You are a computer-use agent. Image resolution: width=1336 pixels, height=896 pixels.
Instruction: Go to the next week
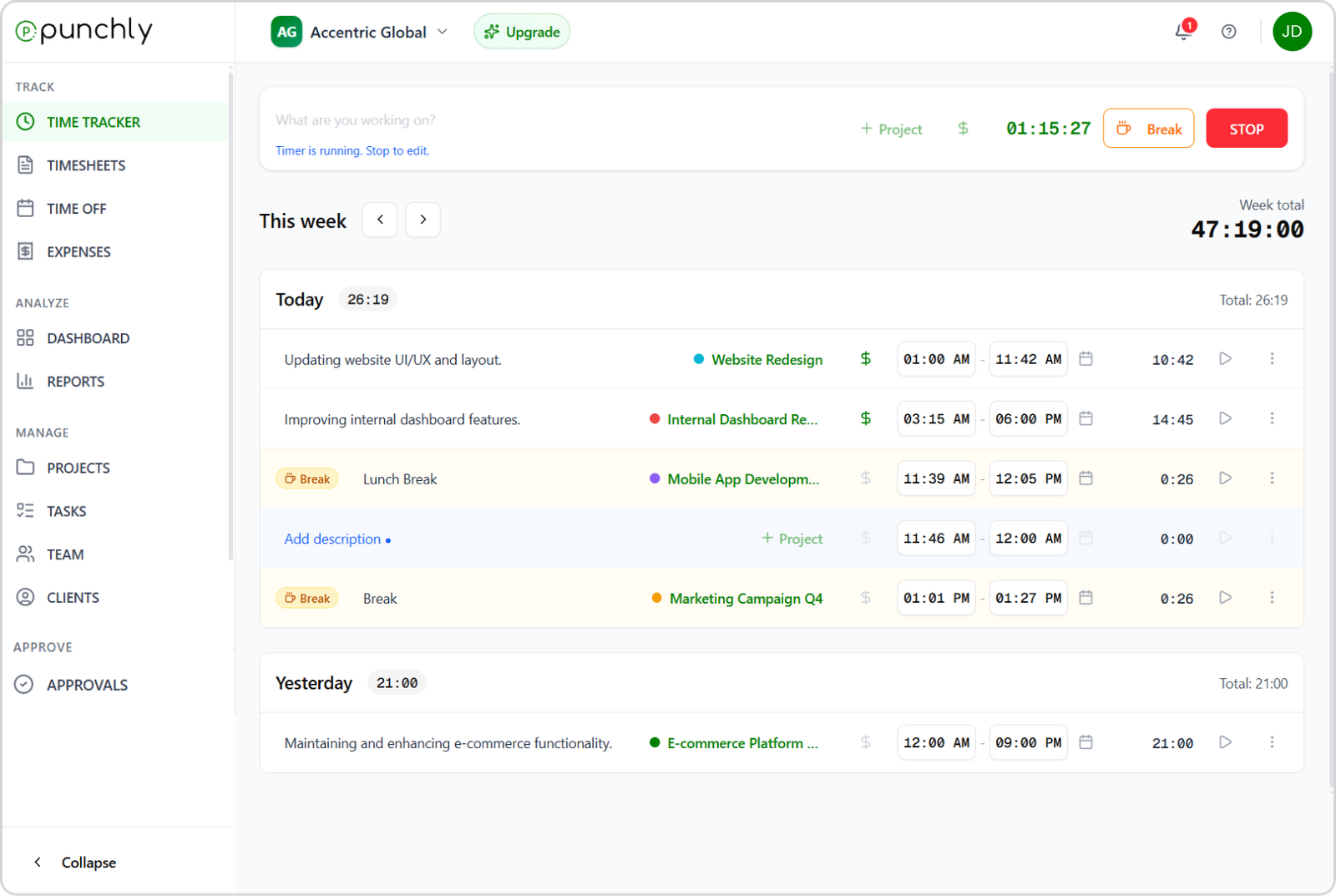coord(423,219)
